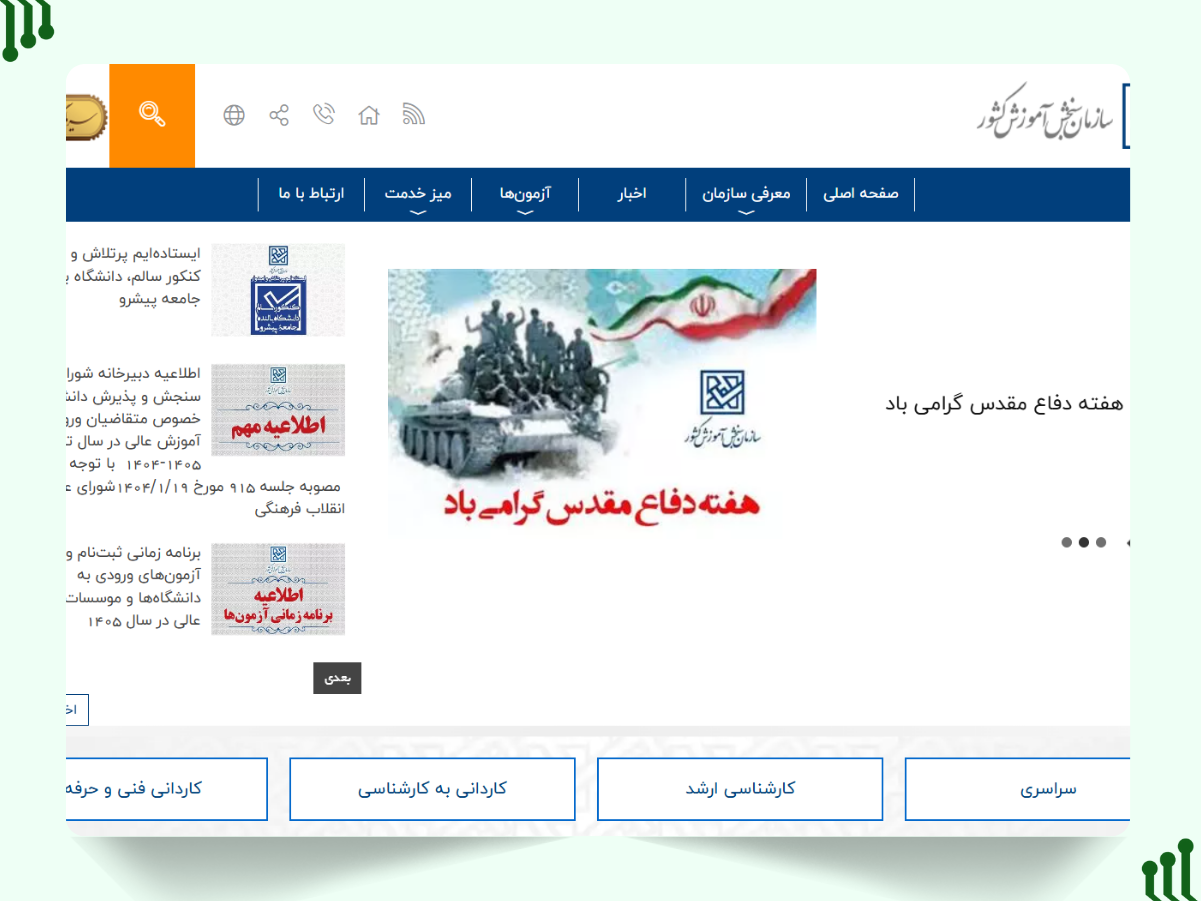Click the هفته دفاع مقدس tank banner
The width and height of the screenshot is (1201, 901).
(602, 400)
